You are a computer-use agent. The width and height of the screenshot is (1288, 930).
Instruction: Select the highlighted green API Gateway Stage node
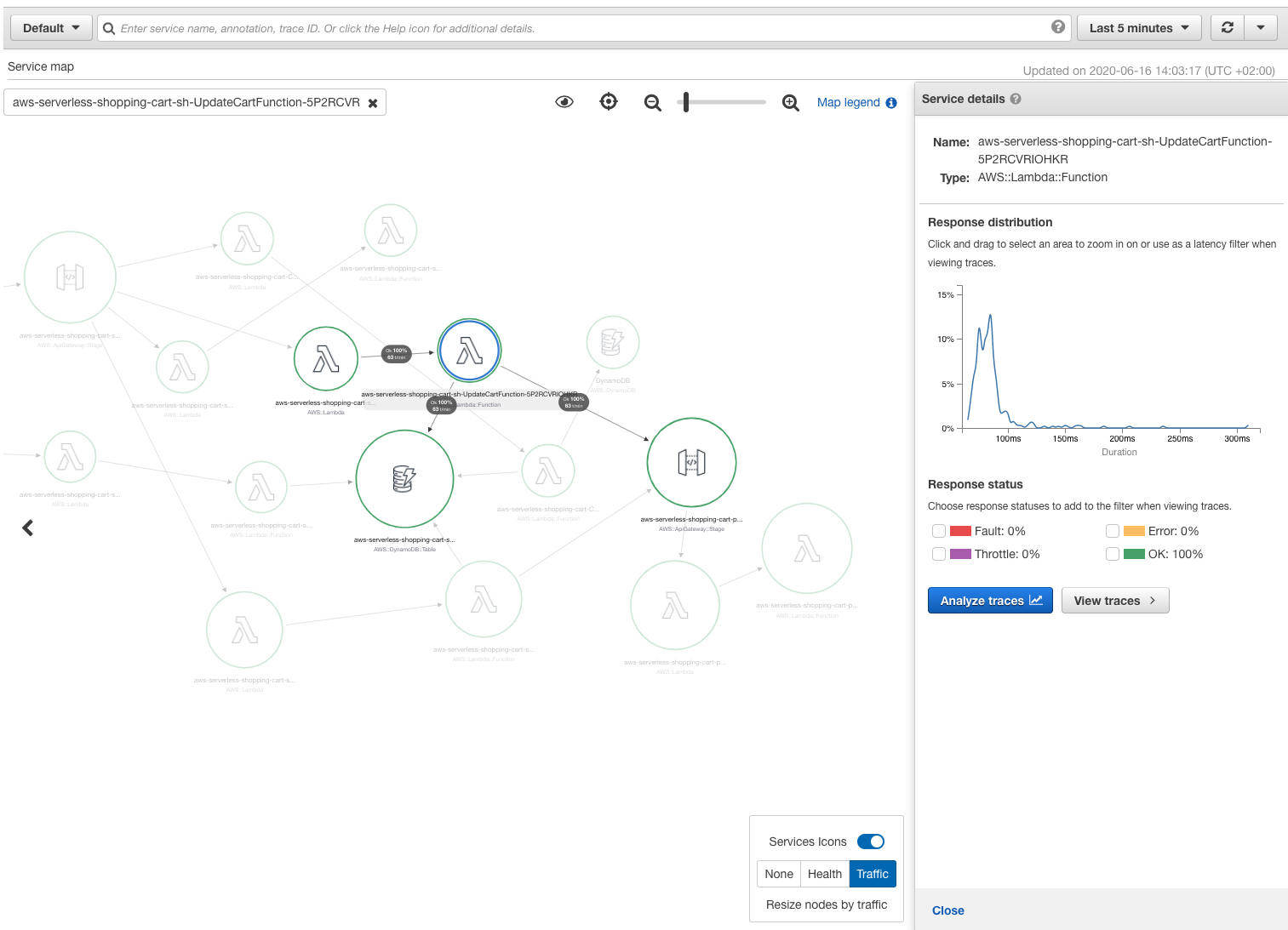click(691, 463)
